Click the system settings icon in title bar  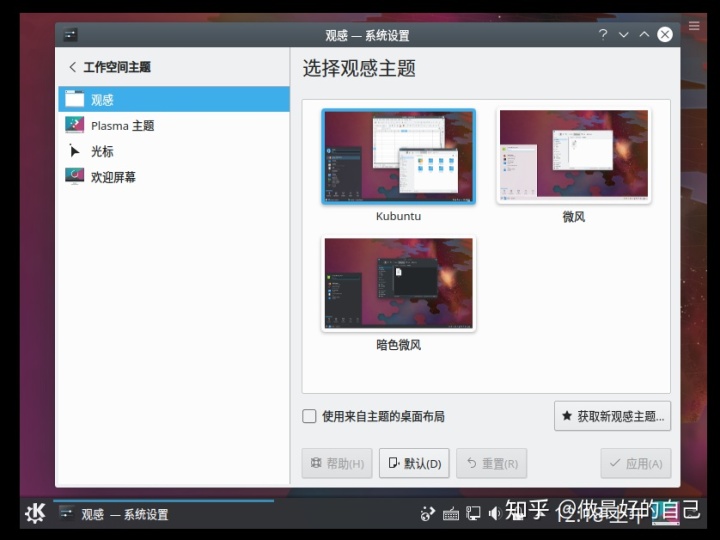70,34
